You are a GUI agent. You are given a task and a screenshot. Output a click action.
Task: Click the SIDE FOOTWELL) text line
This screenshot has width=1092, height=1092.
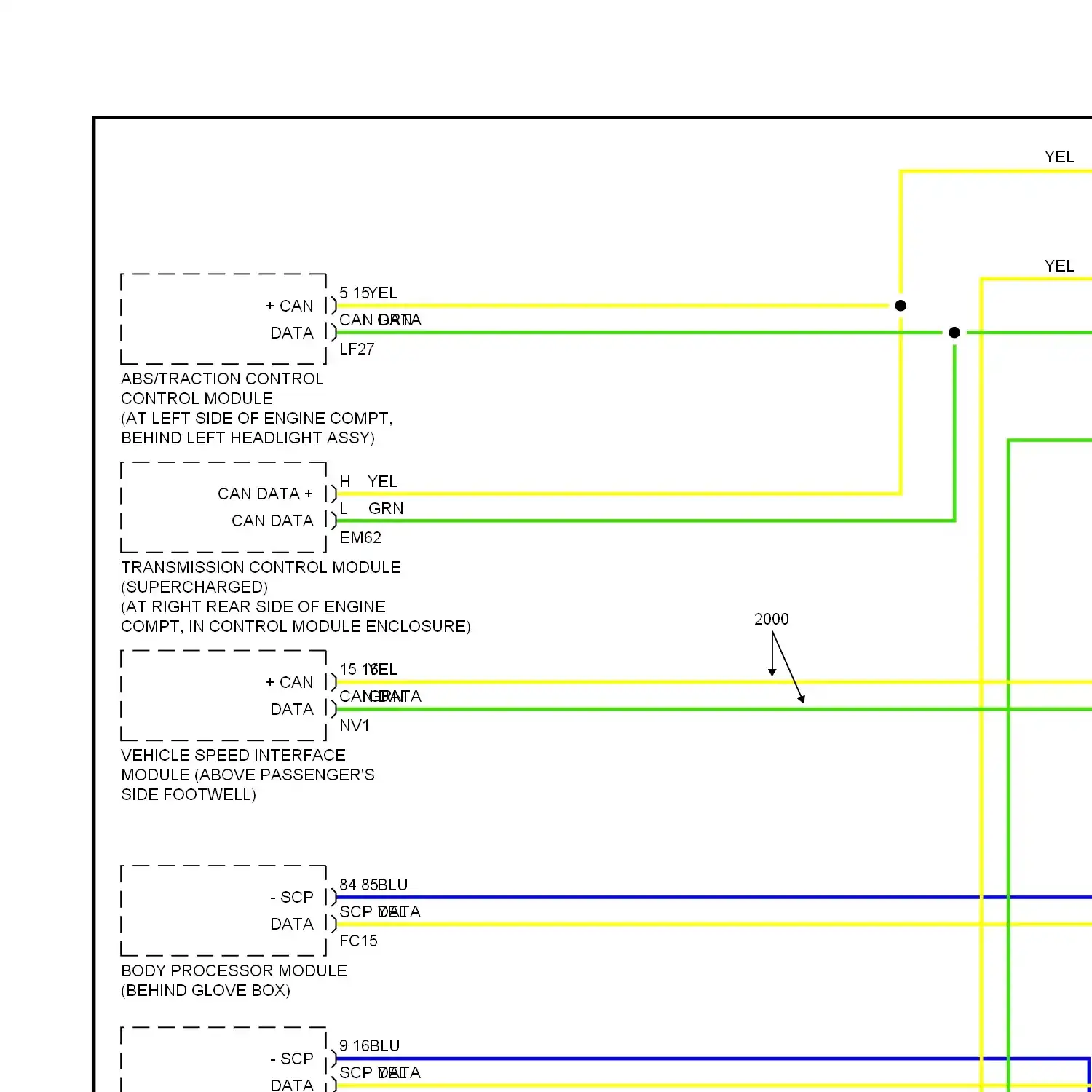[x=189, y=794]
